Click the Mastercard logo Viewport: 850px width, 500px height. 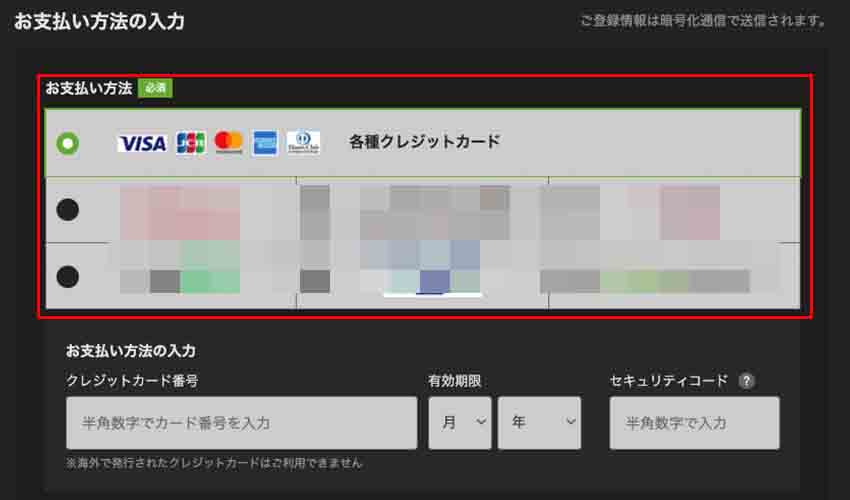(x=228, y=142)
